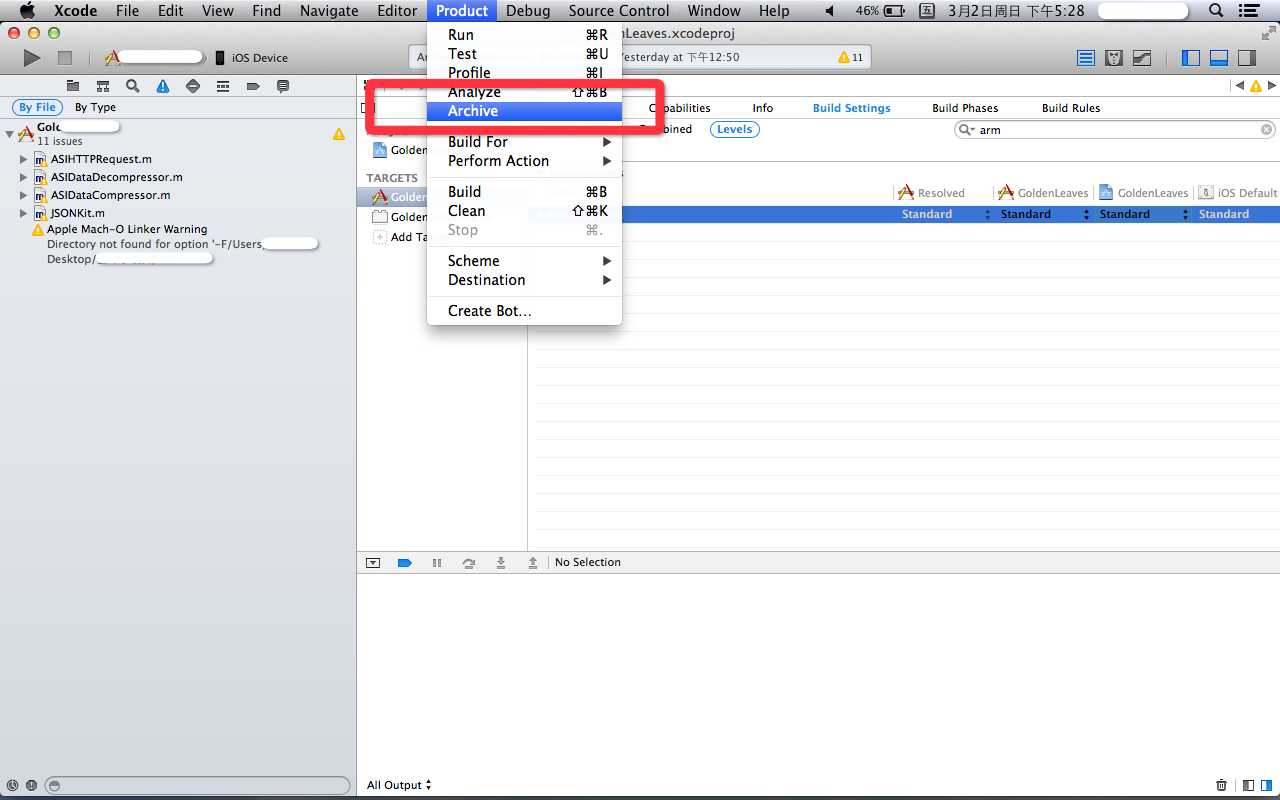Open the Apple menu icon
Screen dimensions: 1280x800
point(27,11)
